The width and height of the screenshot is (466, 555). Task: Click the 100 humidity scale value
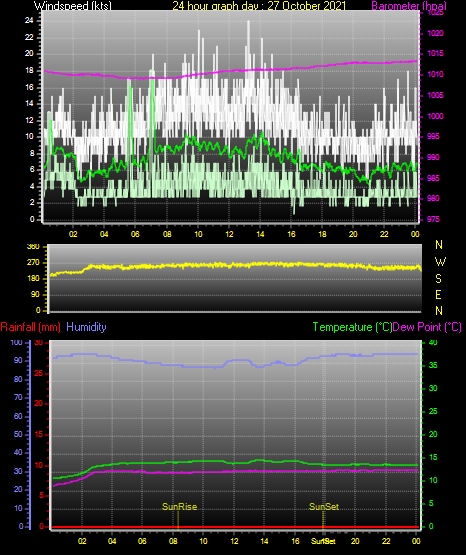16,342
